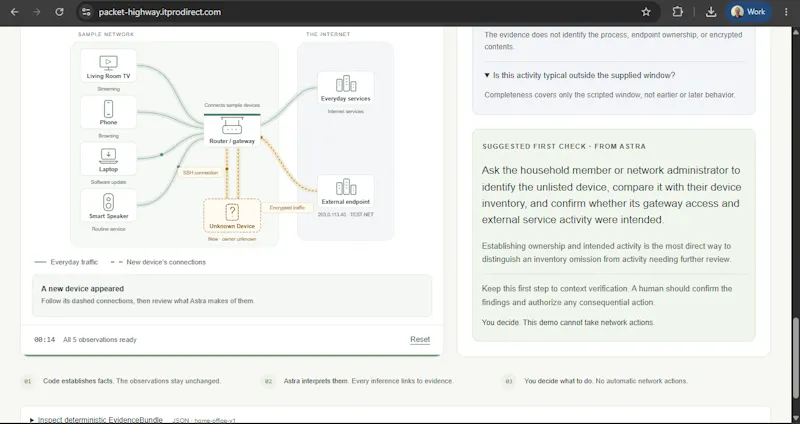The height and width of the screenshot is (424, 800).
Task: Click 'Connects sample devices' caption
Action: coord(232,105)
